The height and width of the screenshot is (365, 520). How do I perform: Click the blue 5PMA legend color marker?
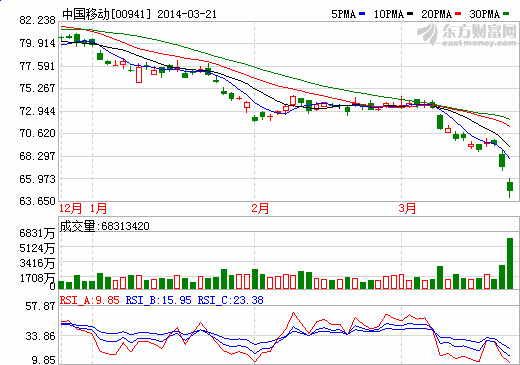pos(362,14)
